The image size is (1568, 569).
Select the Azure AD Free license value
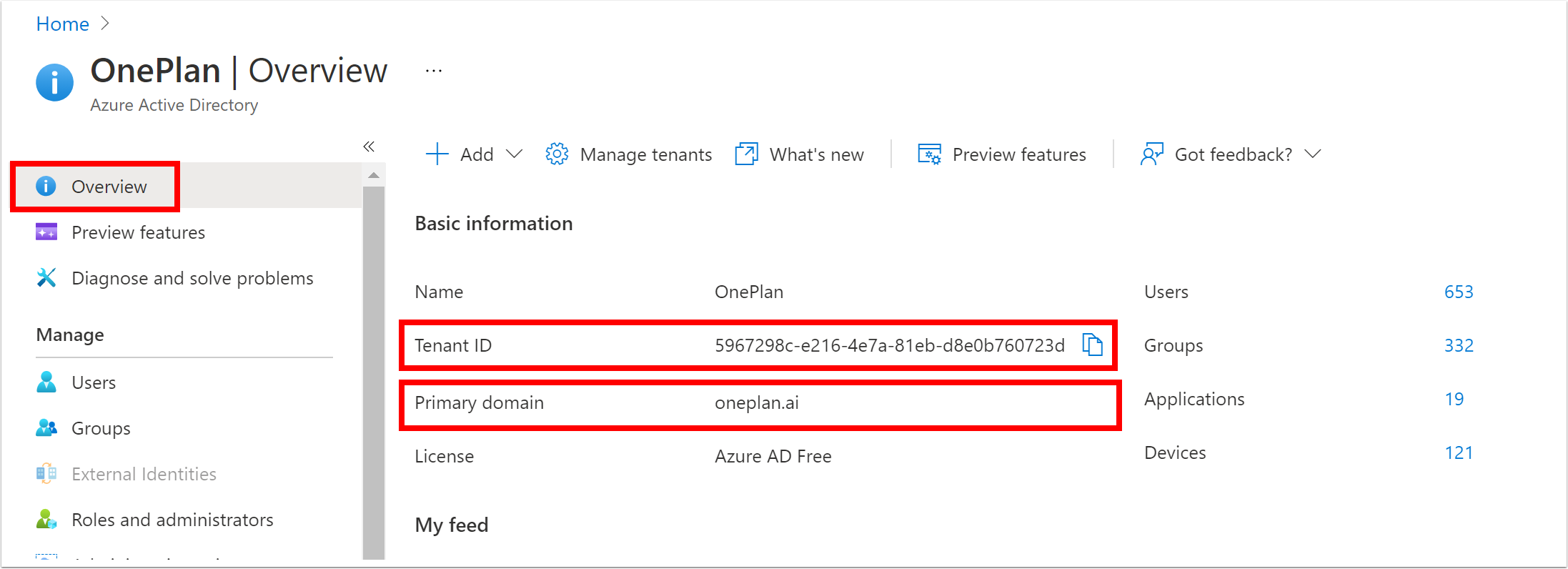(773, 456)
